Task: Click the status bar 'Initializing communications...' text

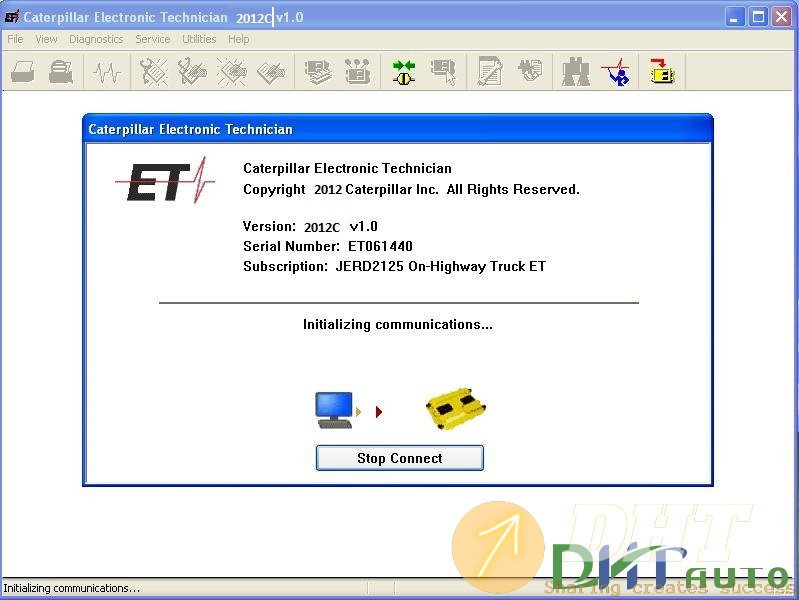Action: point(71,588)
